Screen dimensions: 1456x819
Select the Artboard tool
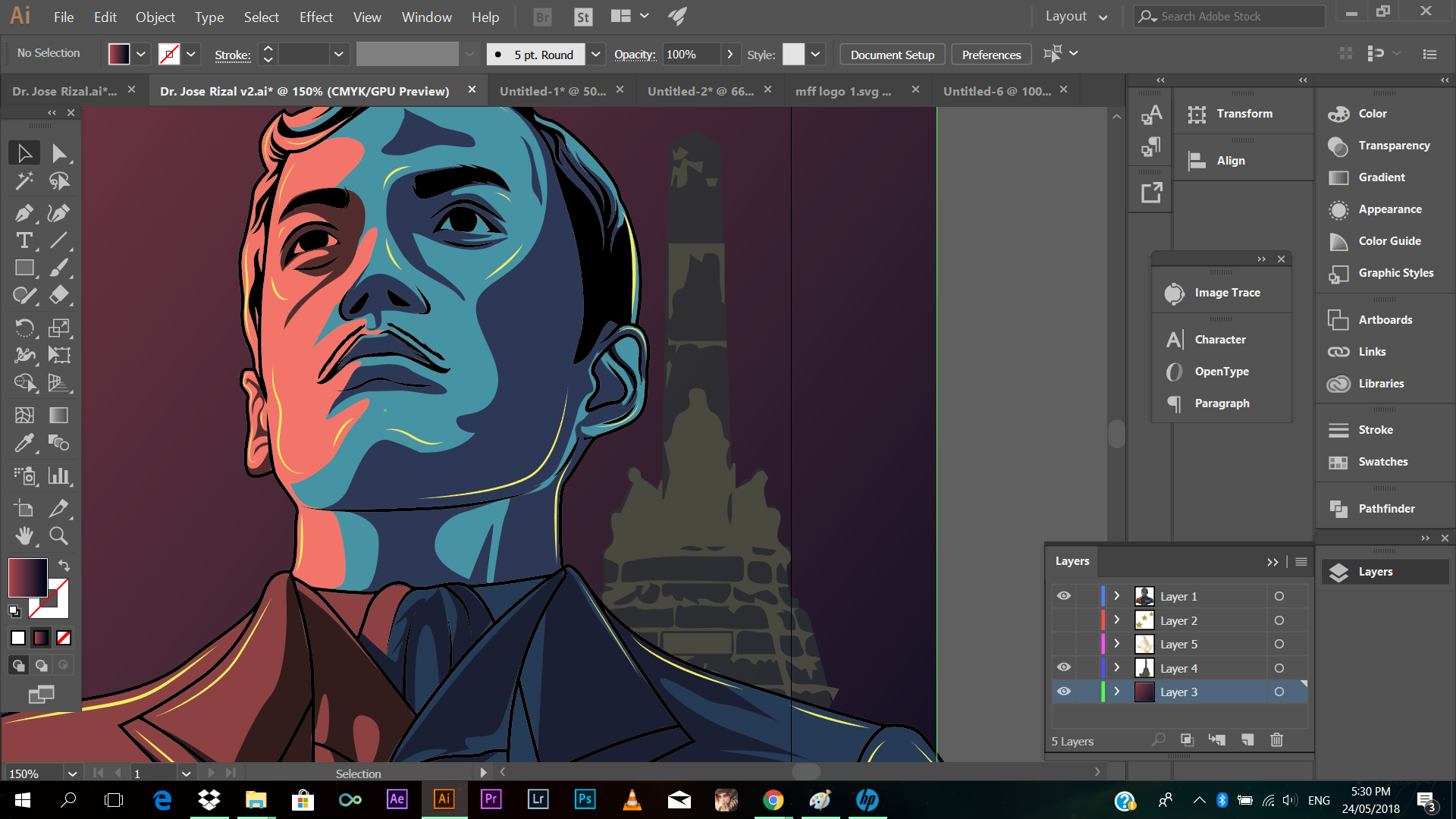click(x=24, y=508)
